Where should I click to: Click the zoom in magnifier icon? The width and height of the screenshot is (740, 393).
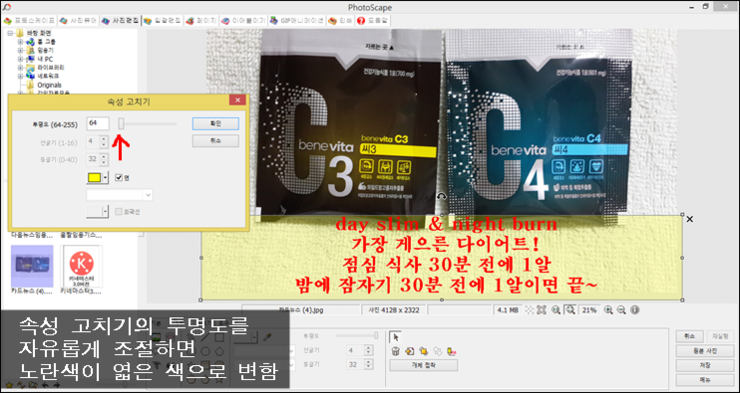tap(608, 310)
